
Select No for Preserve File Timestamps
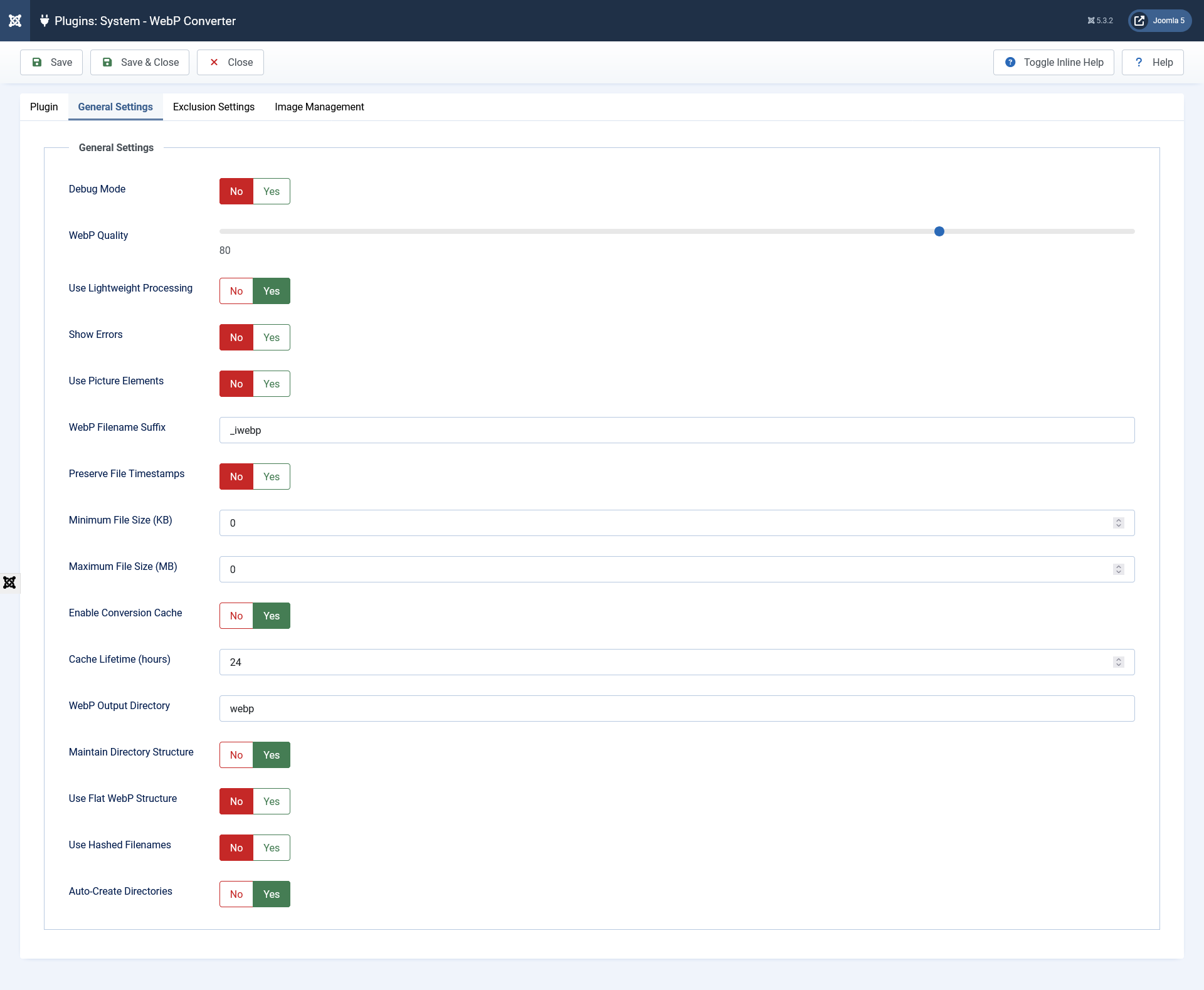coord(236,477)
